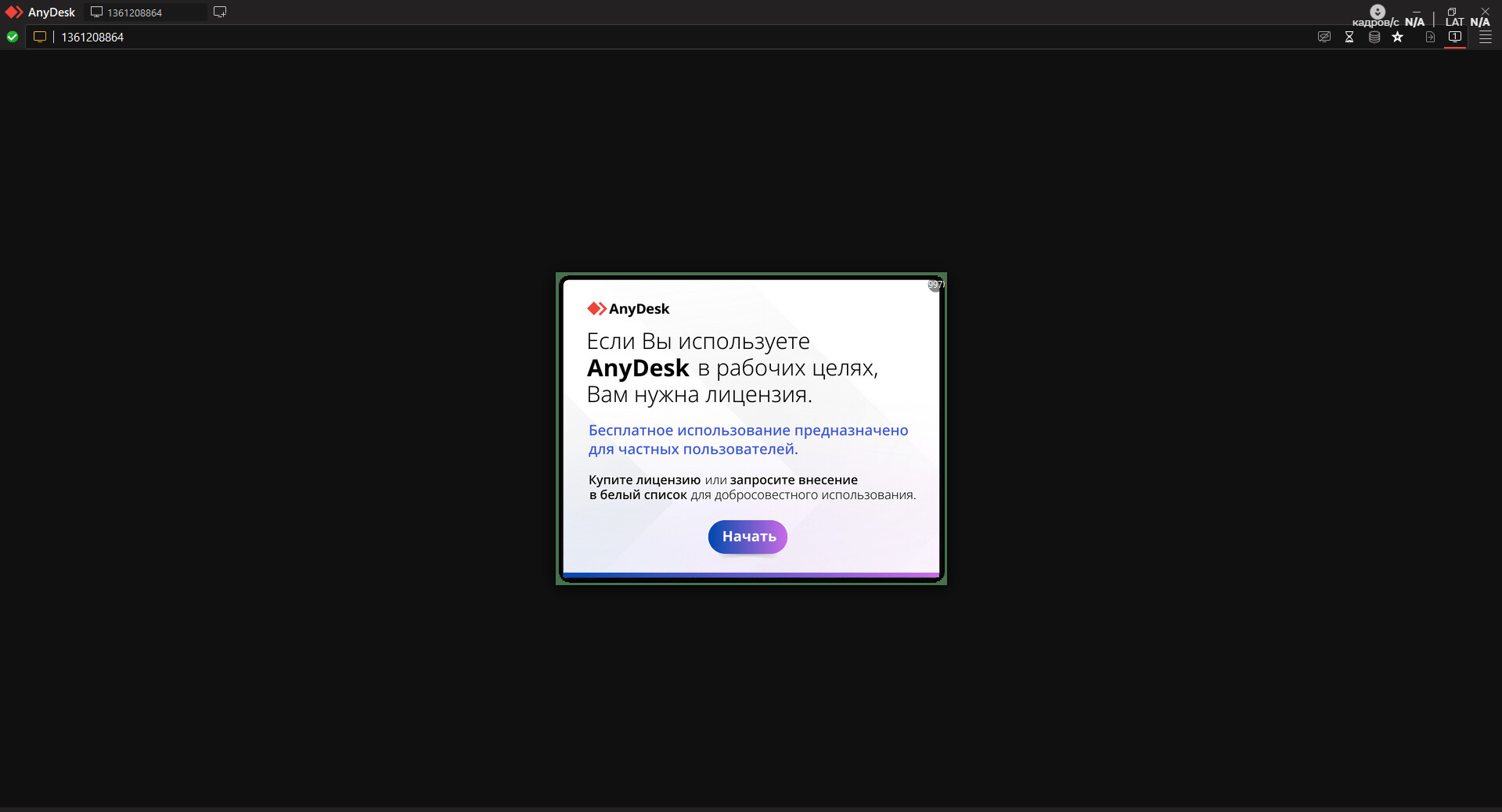Open the hamburger session menu
The image size is (1502, 812).
pos(1486,37)
